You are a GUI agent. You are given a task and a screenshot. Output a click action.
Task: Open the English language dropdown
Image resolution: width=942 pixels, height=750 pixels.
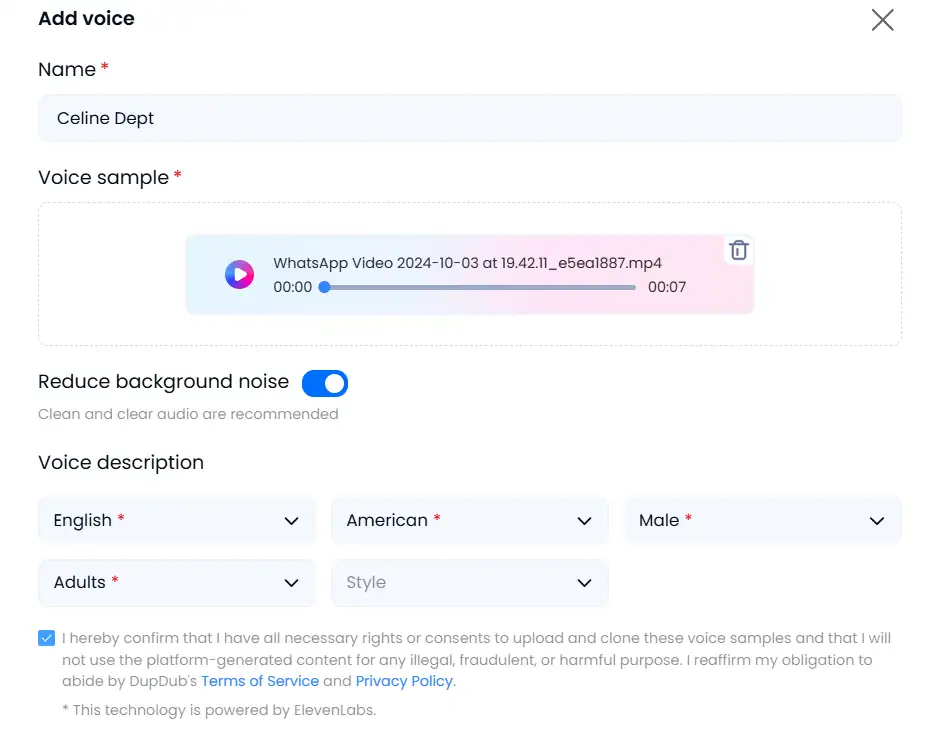click(x=177, y=520)
